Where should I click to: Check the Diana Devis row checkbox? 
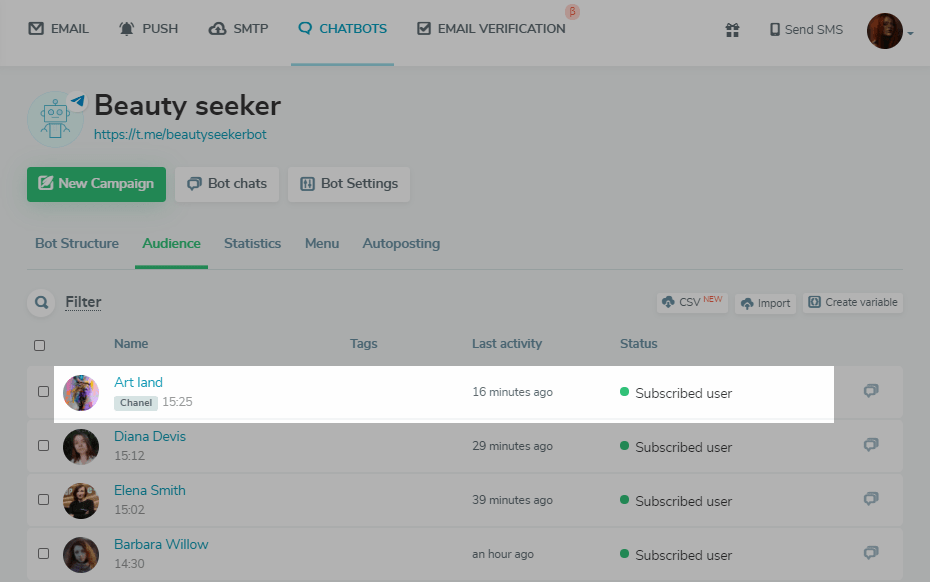[43, 446]
